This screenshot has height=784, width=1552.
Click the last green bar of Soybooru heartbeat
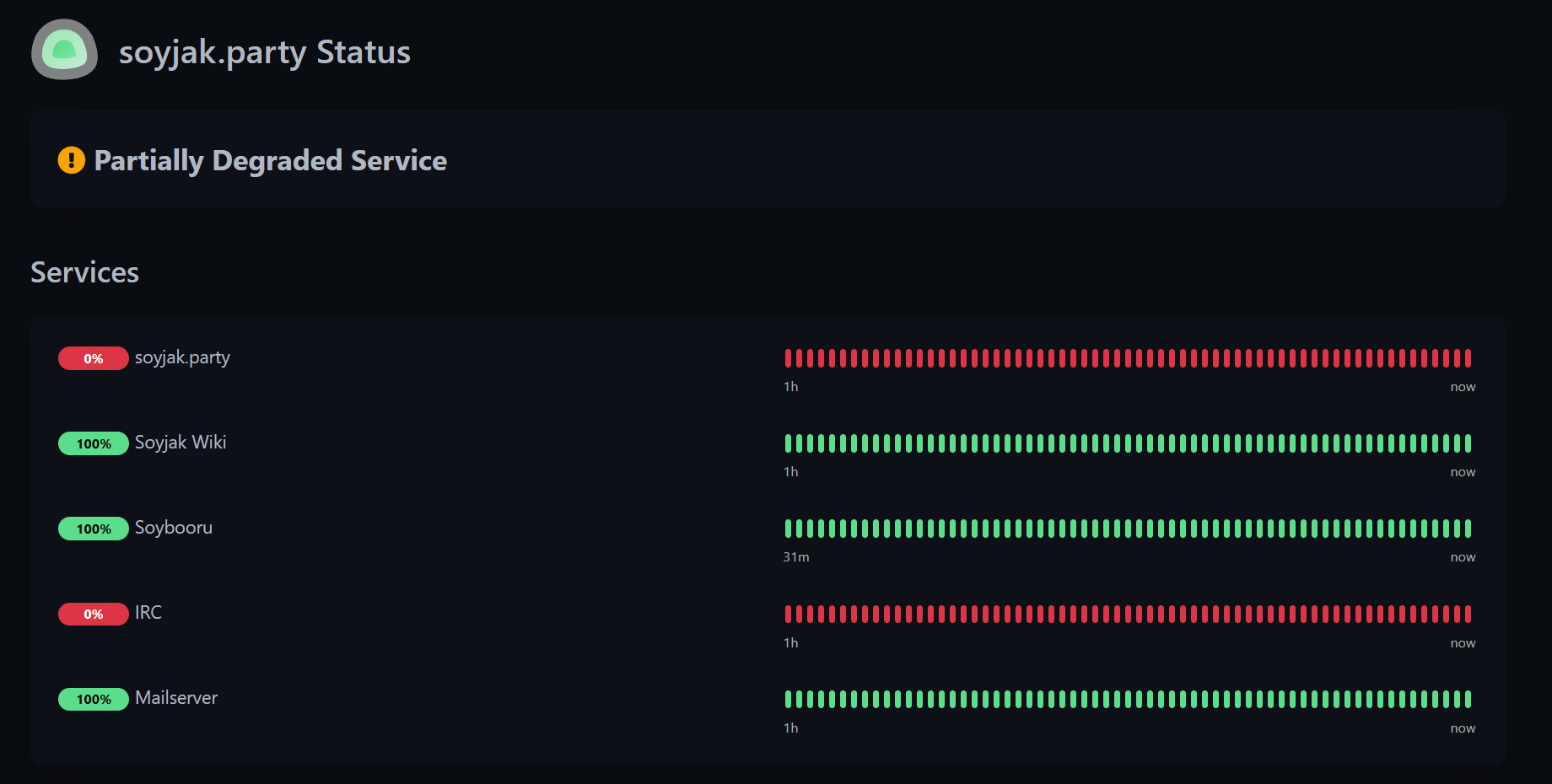coord(1468,529)
